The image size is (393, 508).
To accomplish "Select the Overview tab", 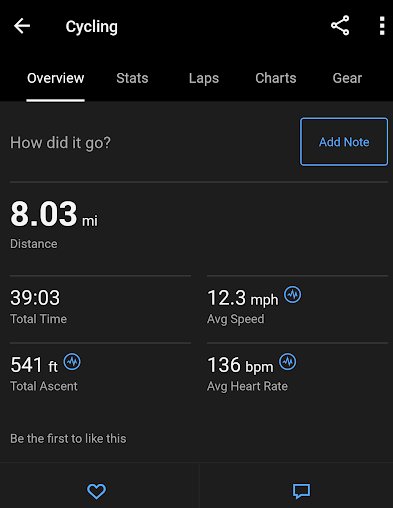I will [56, 78].
